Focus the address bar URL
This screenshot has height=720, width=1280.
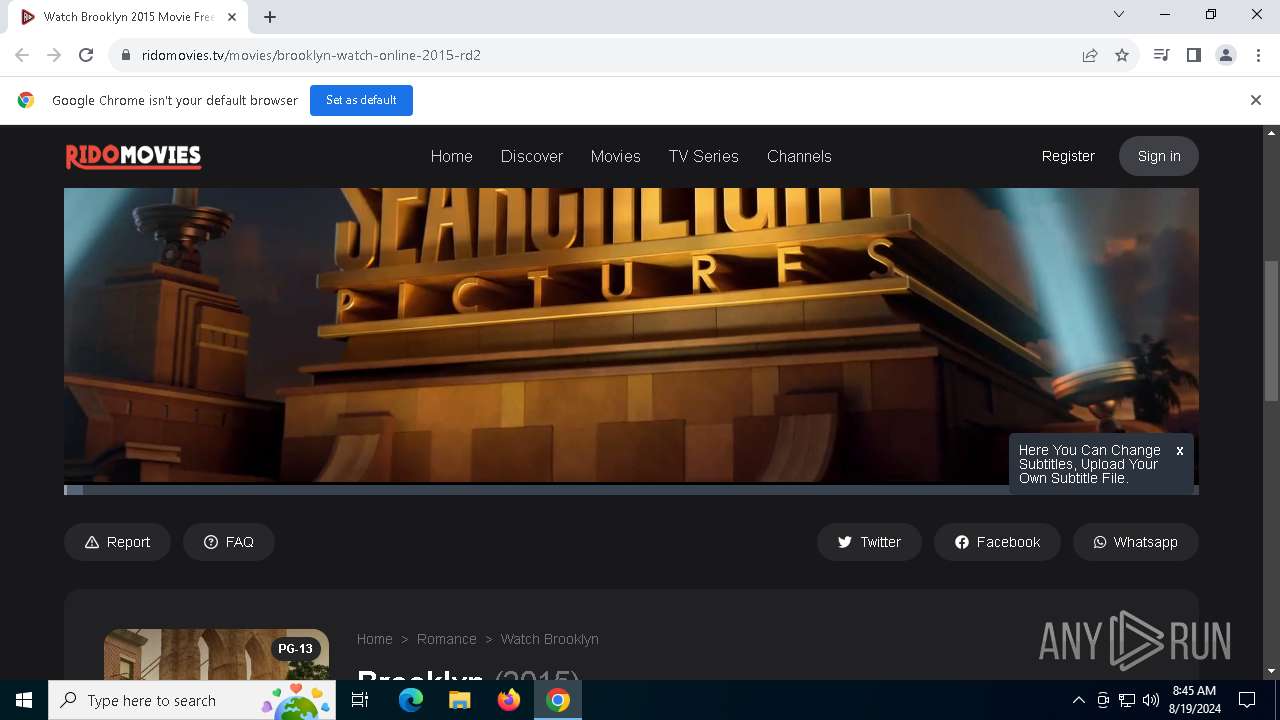311,55
